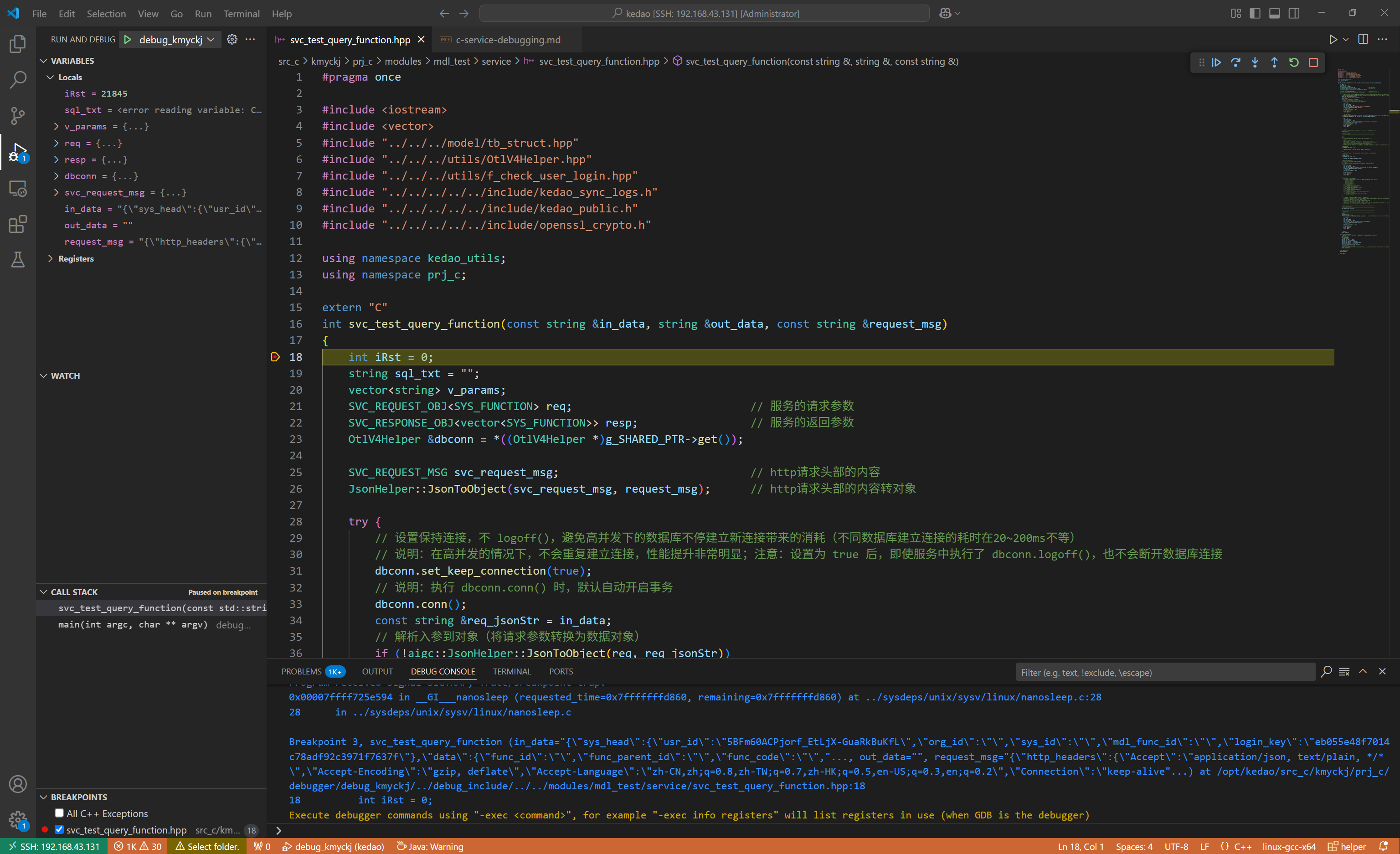Disable the svc_test_query_function.hpp breakpoint checkbox
The height and width of the screenshot is (854, 1400).
click(59, 829)
